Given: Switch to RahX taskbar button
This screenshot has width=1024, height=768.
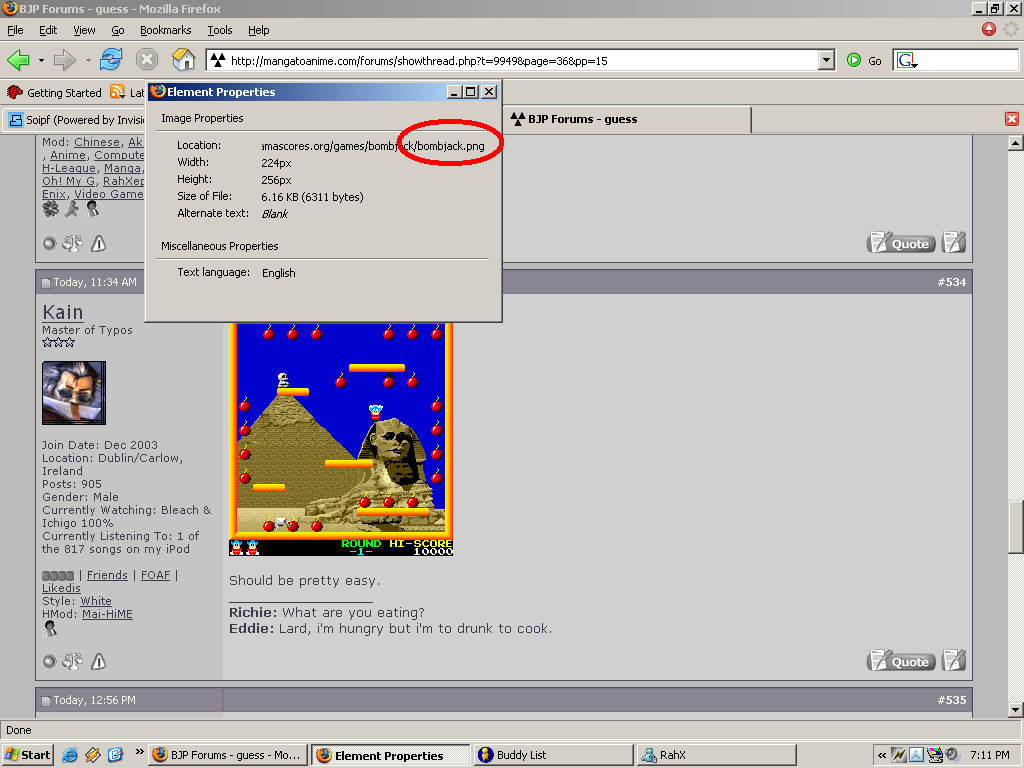Looking at the screenshot, I should 716,755.
